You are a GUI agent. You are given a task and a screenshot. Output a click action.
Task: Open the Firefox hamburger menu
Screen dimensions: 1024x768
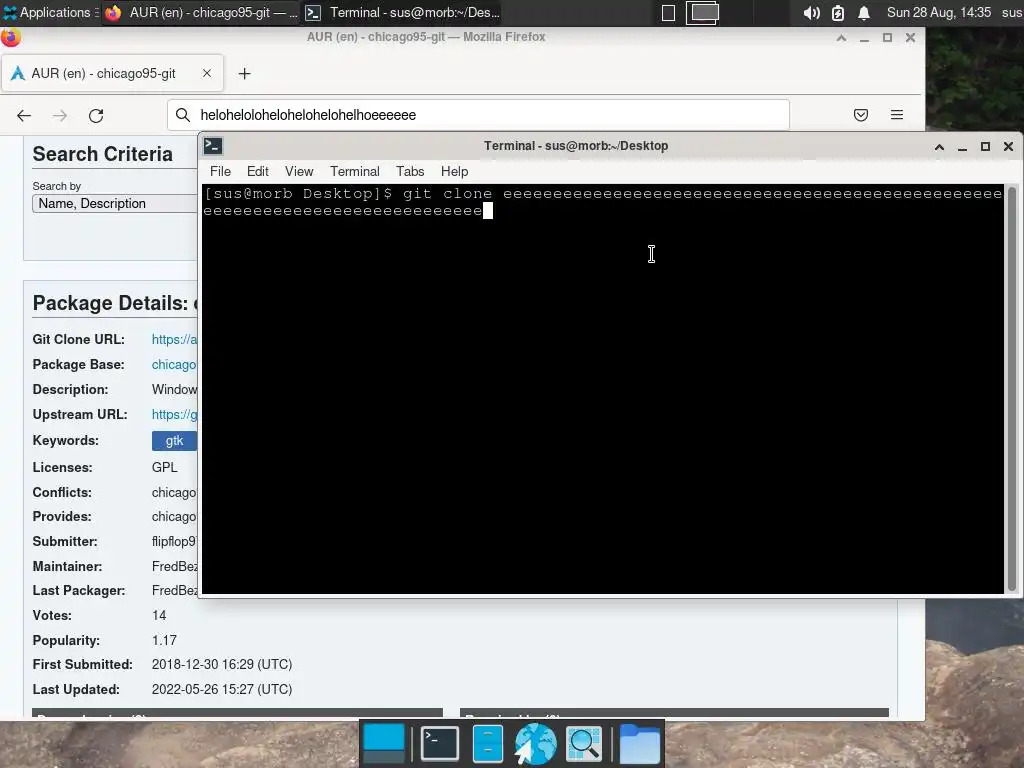(x=897, y=115)
